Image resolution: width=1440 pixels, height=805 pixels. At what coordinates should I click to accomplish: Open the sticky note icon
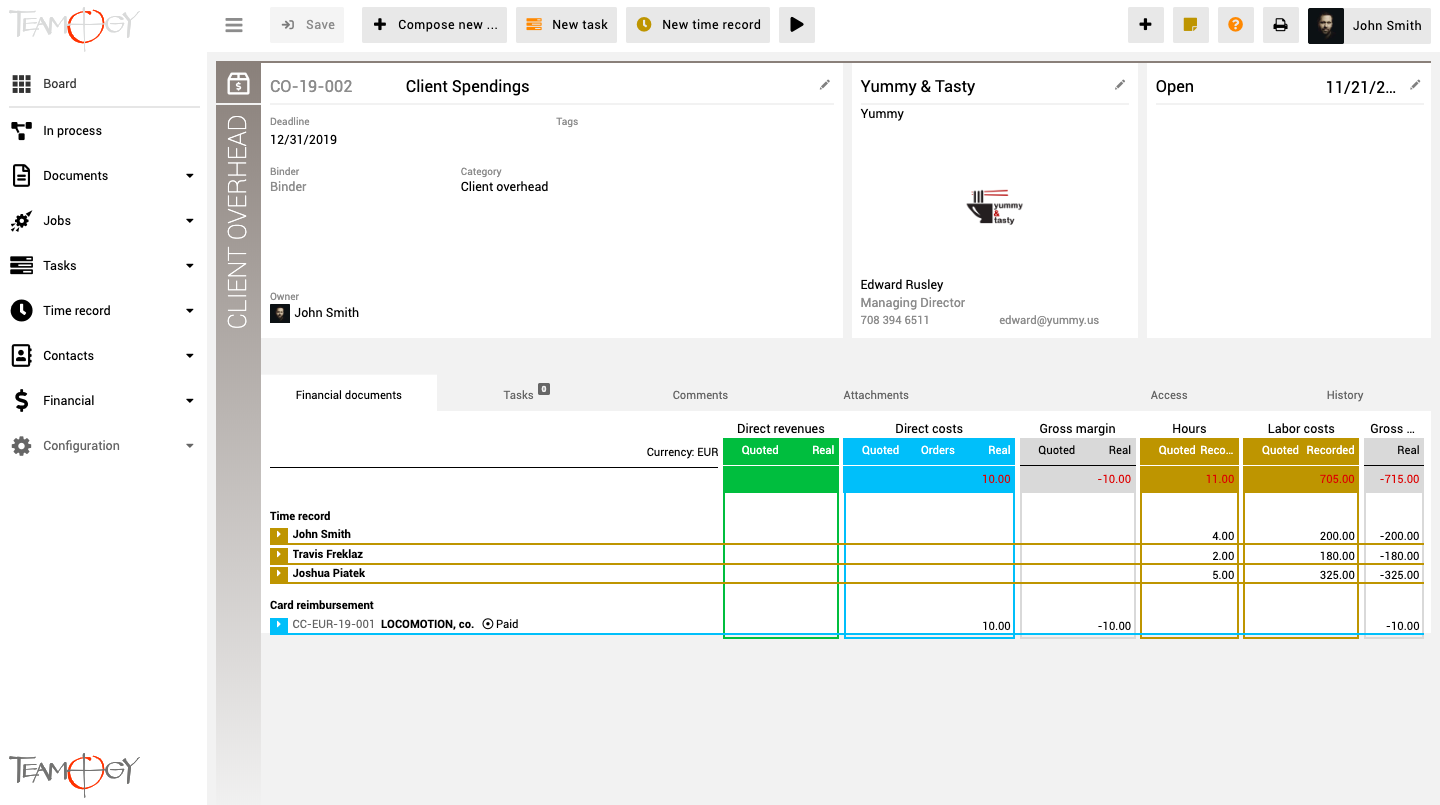[x=1190, y=25]
